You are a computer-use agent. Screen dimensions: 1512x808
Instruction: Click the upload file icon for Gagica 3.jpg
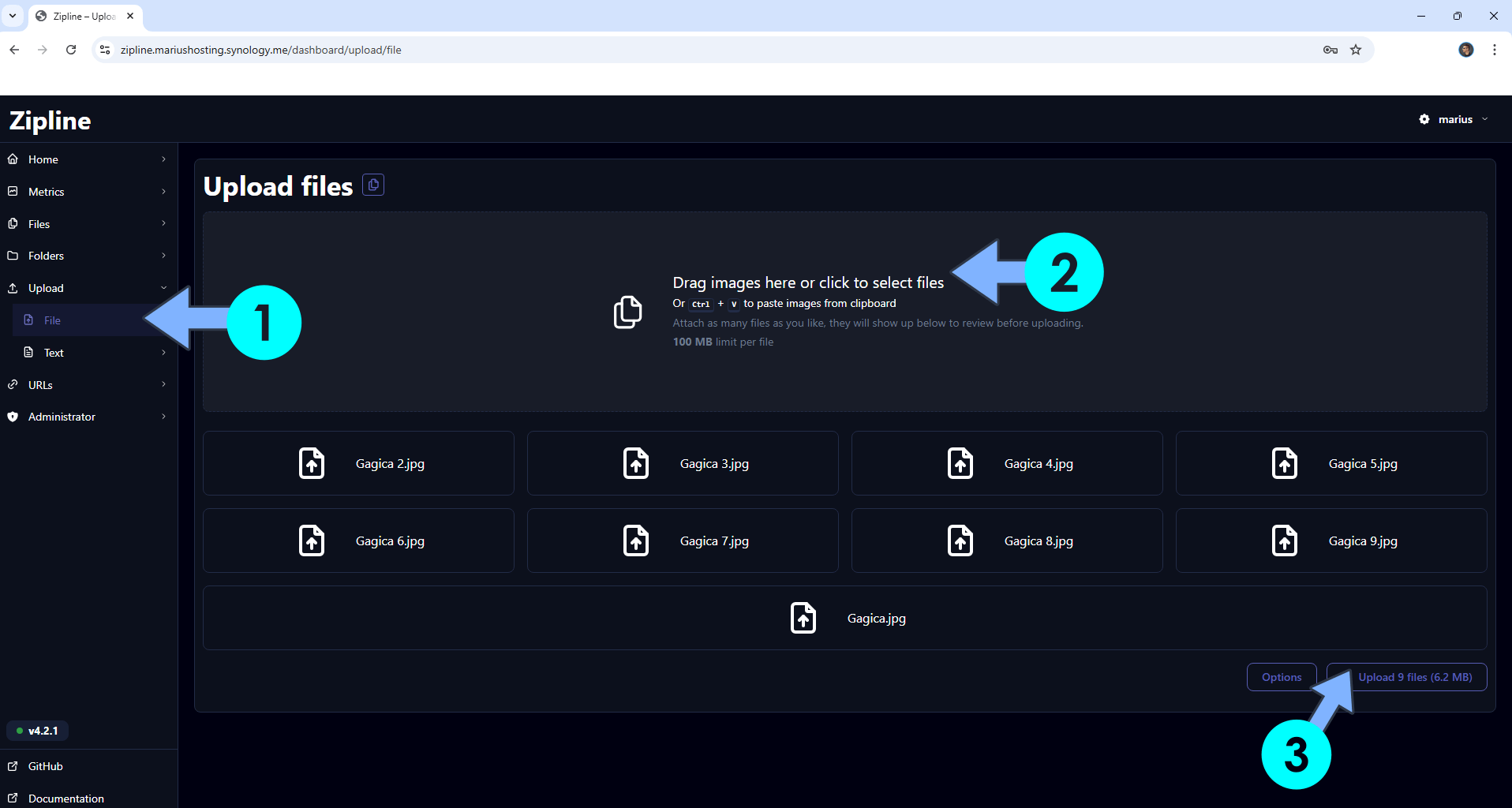[x=636, y=463]
